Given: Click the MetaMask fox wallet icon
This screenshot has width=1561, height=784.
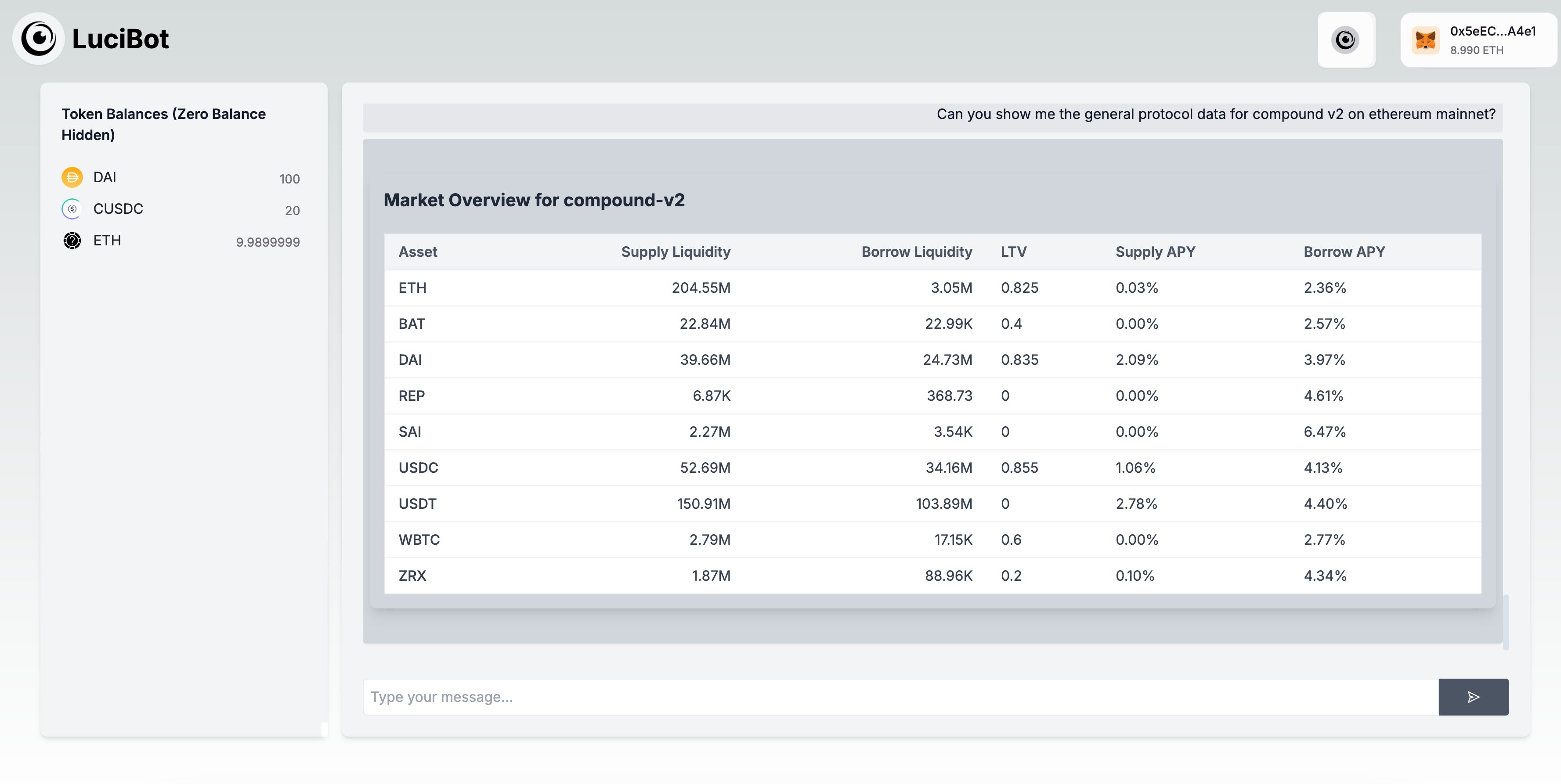Looking at the screenshot, I should [1425, 40].
